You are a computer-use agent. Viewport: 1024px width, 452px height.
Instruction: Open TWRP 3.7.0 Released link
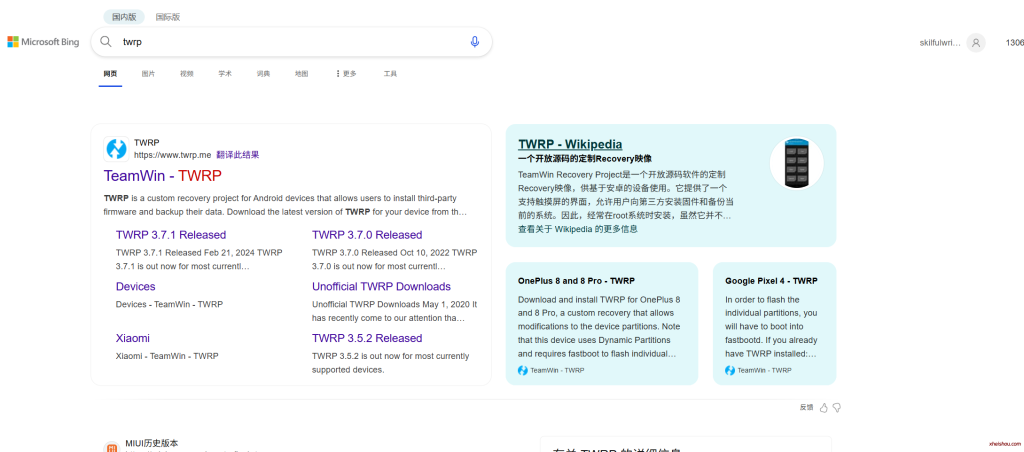[x=367, y=235]
